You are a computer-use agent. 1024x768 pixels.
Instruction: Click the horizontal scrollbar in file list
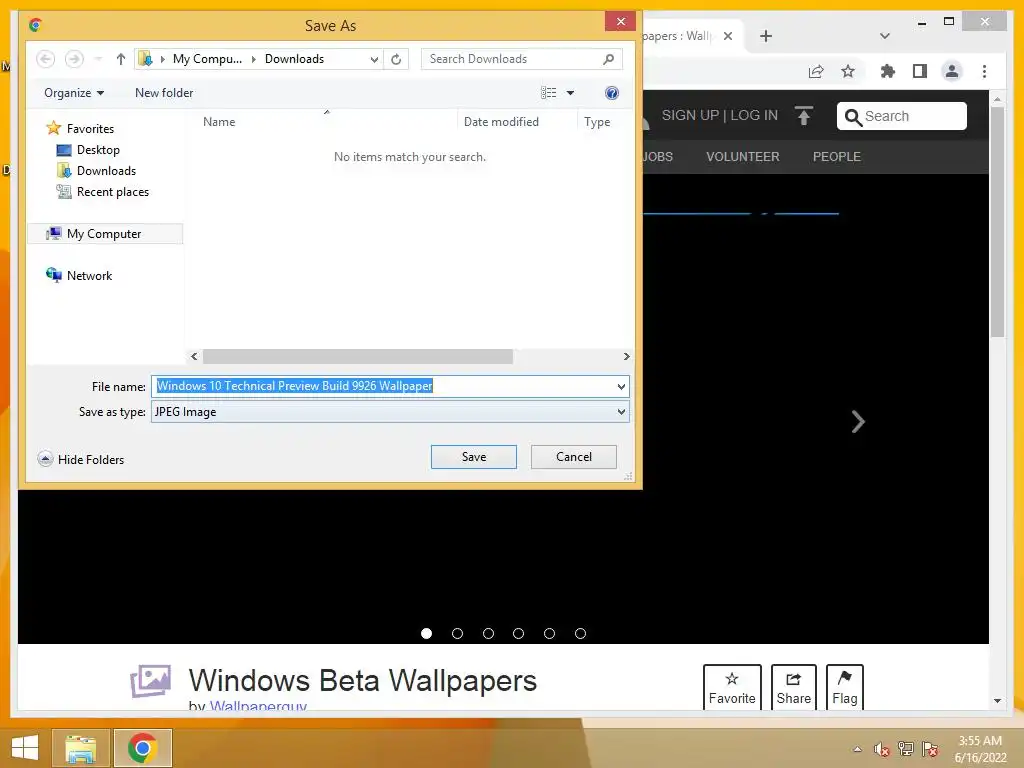pyautogui.click(x=358, y=357)
